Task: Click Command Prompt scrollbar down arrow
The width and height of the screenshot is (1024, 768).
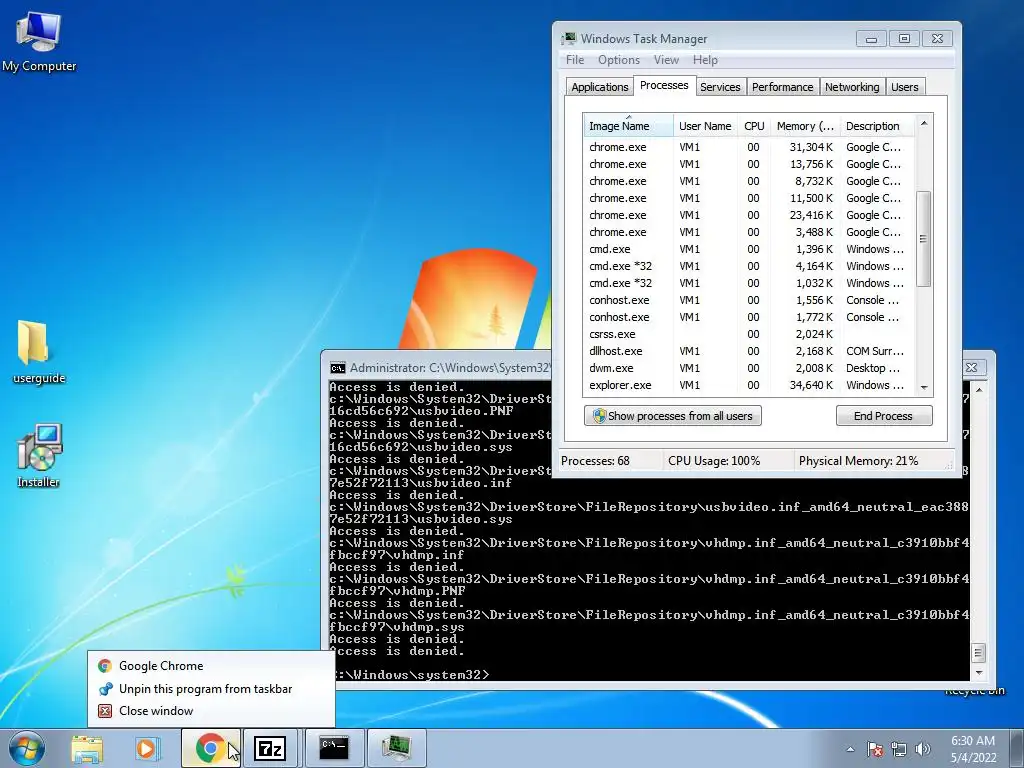Action: (978, 672)
